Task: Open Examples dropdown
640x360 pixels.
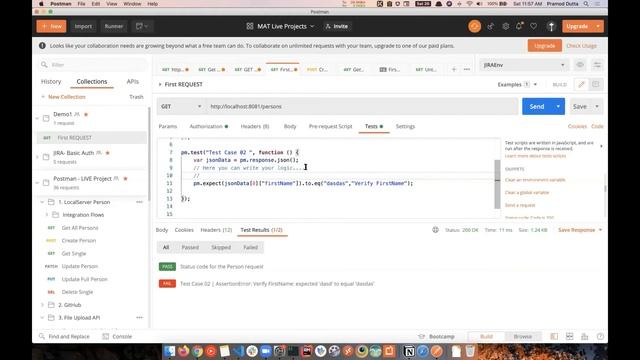Action: 517,84
